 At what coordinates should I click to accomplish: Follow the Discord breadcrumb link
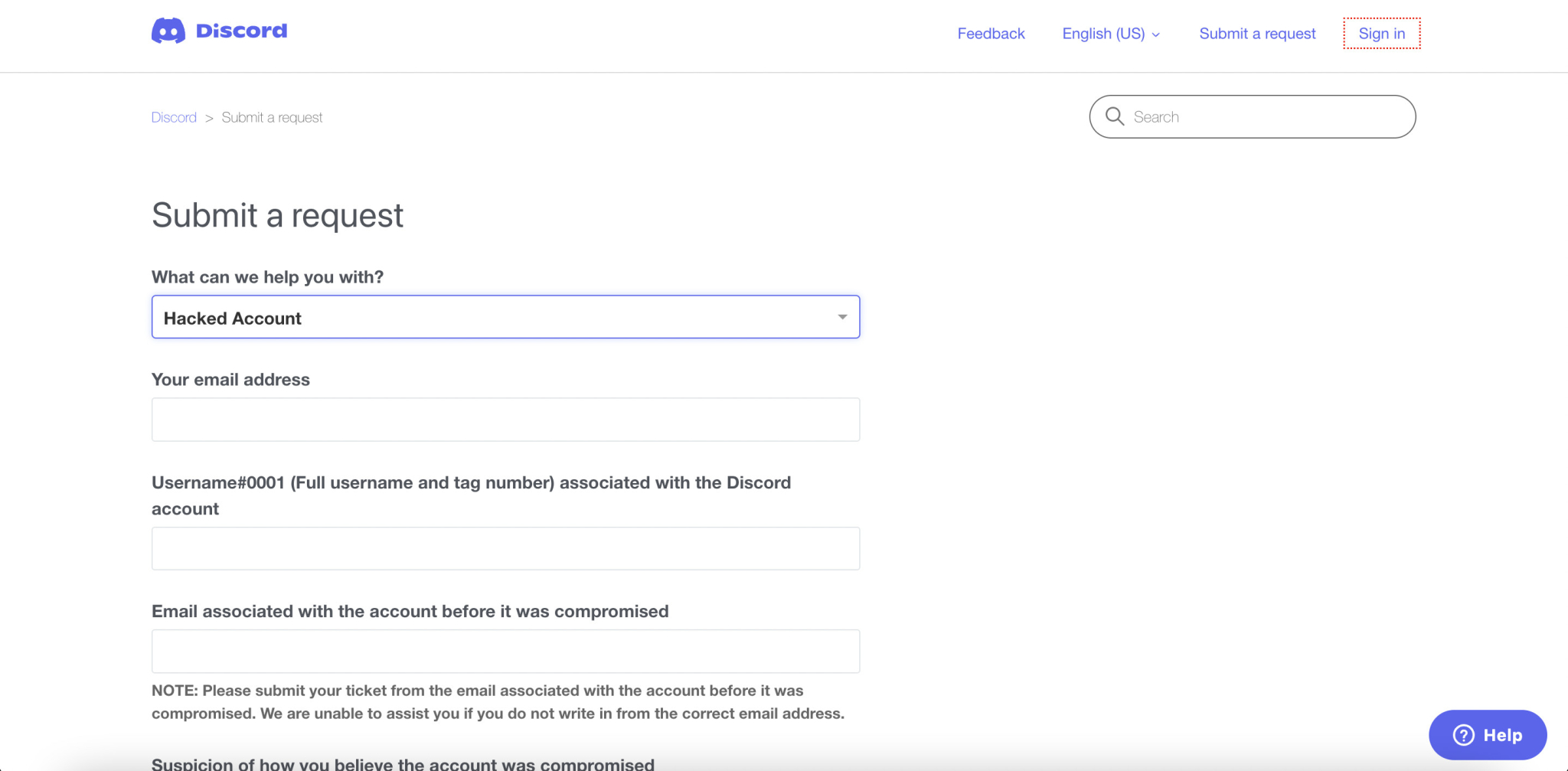click(x=174, y=116)
